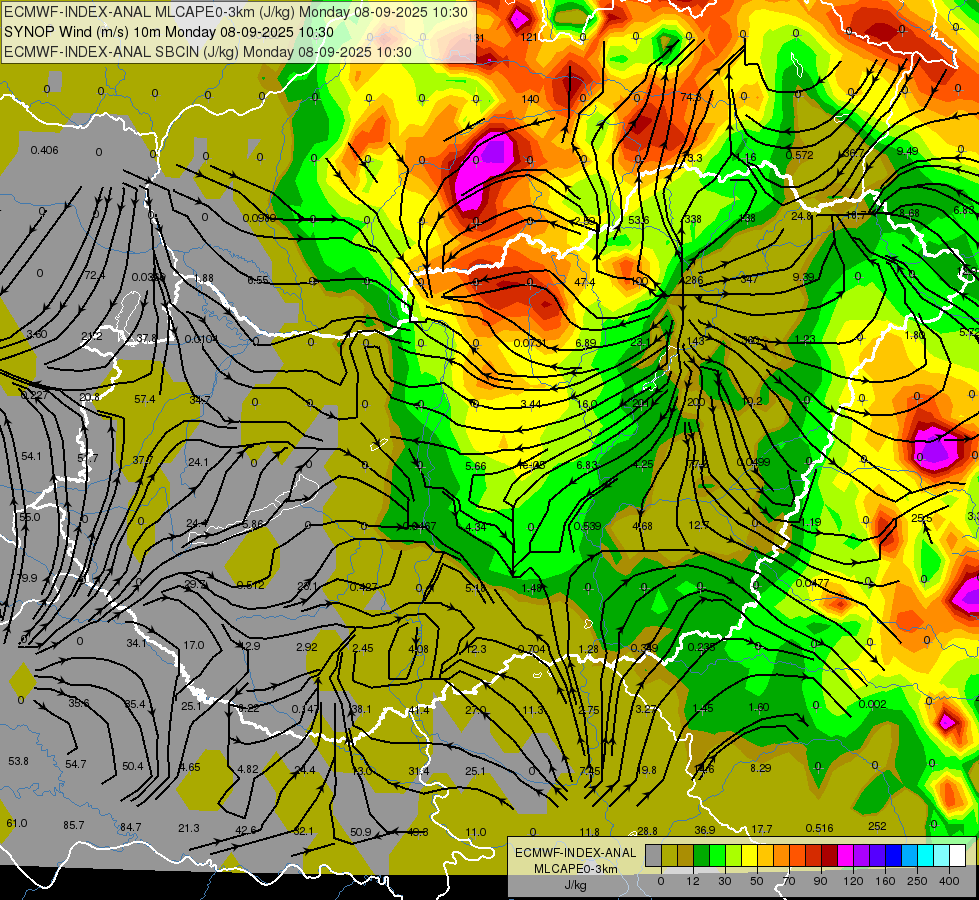The image size is (979, 900).
Task: Click the map value 0.002
Action: click(x=872, y=704)
